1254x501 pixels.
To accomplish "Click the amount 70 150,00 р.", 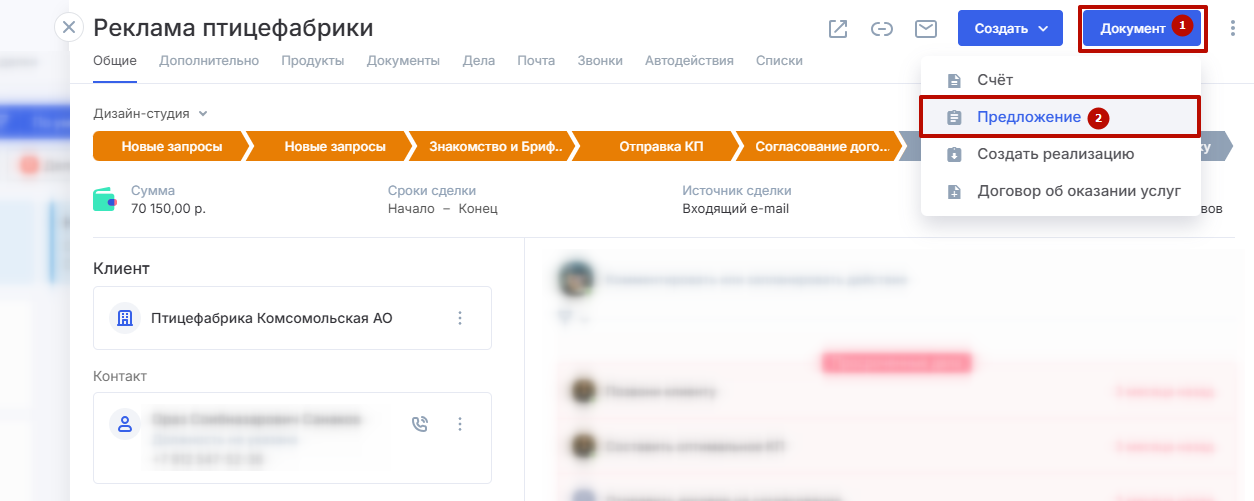I will coord(168,209).
